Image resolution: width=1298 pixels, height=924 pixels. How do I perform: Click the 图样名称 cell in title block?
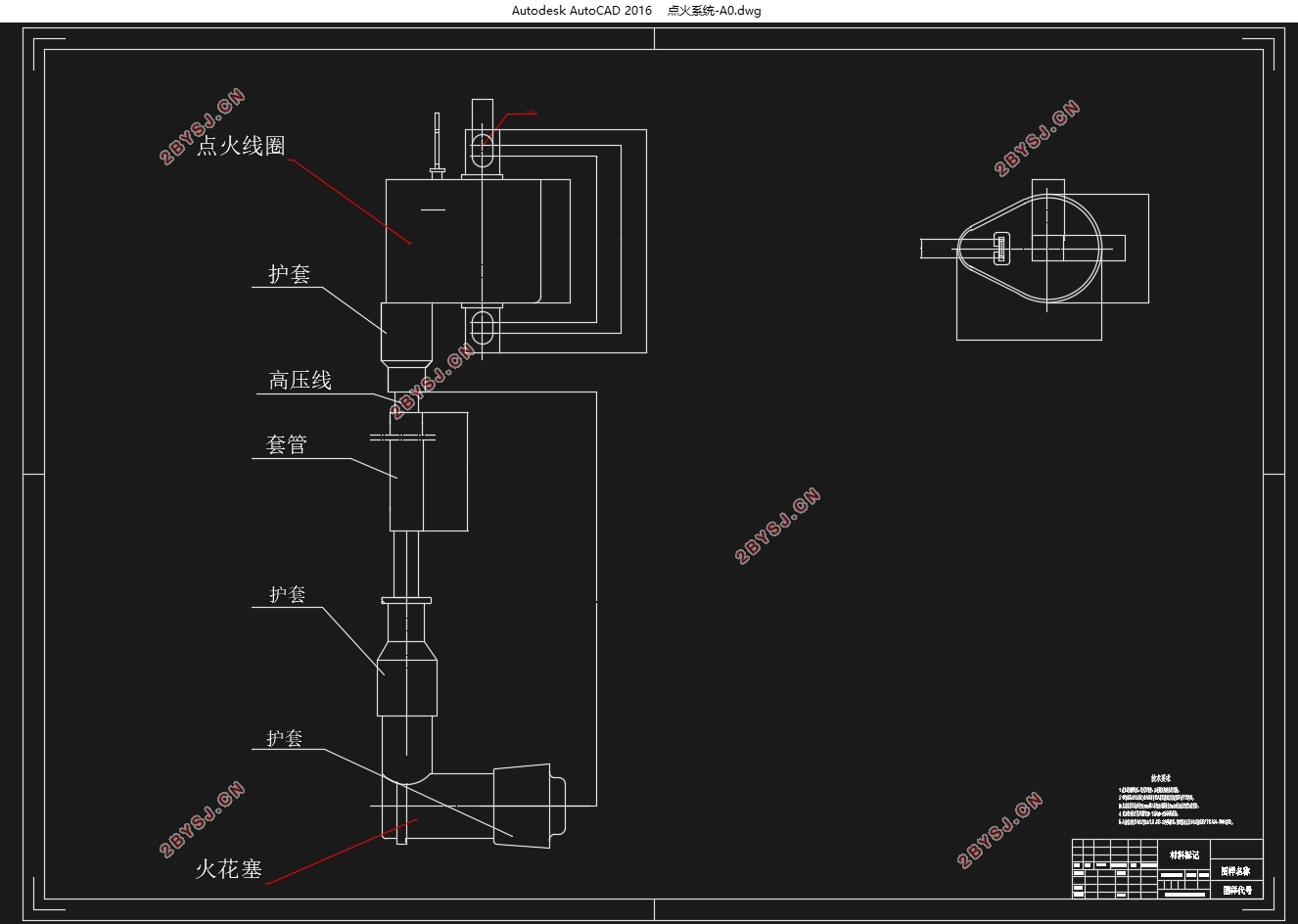point(1236,870)
